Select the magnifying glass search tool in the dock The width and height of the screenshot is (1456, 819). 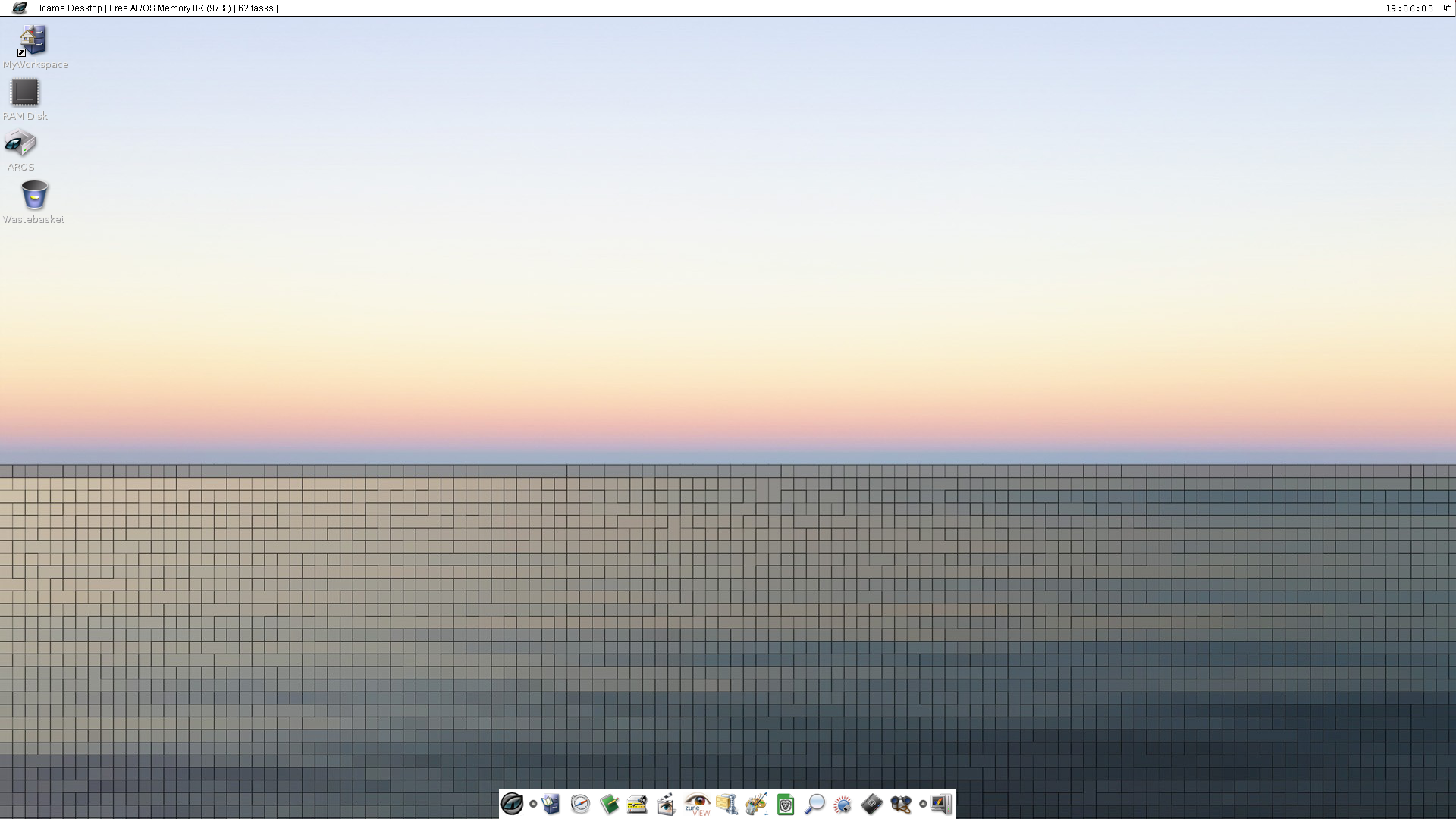(815, 805)
